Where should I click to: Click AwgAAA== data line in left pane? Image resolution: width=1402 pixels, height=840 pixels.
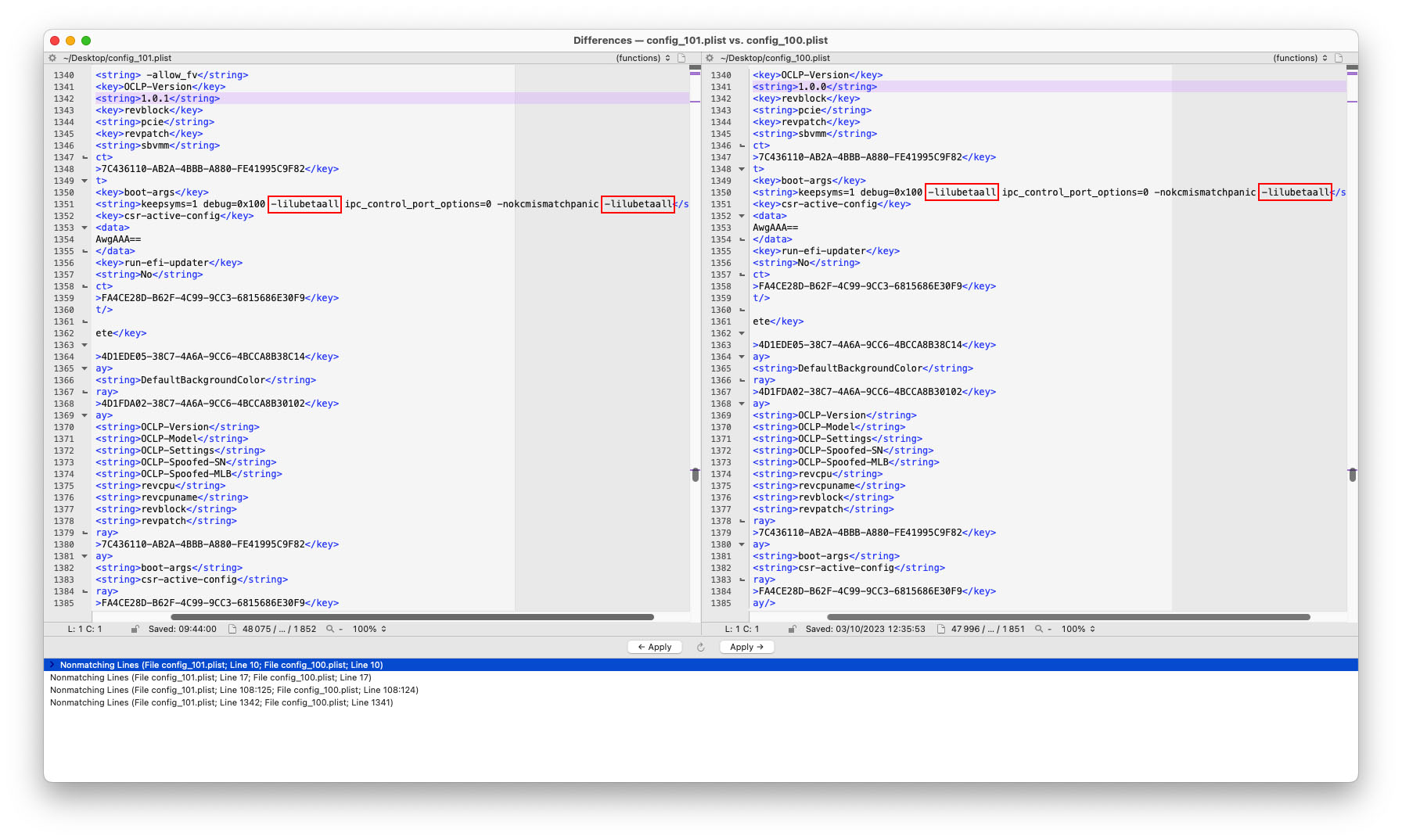118,239
